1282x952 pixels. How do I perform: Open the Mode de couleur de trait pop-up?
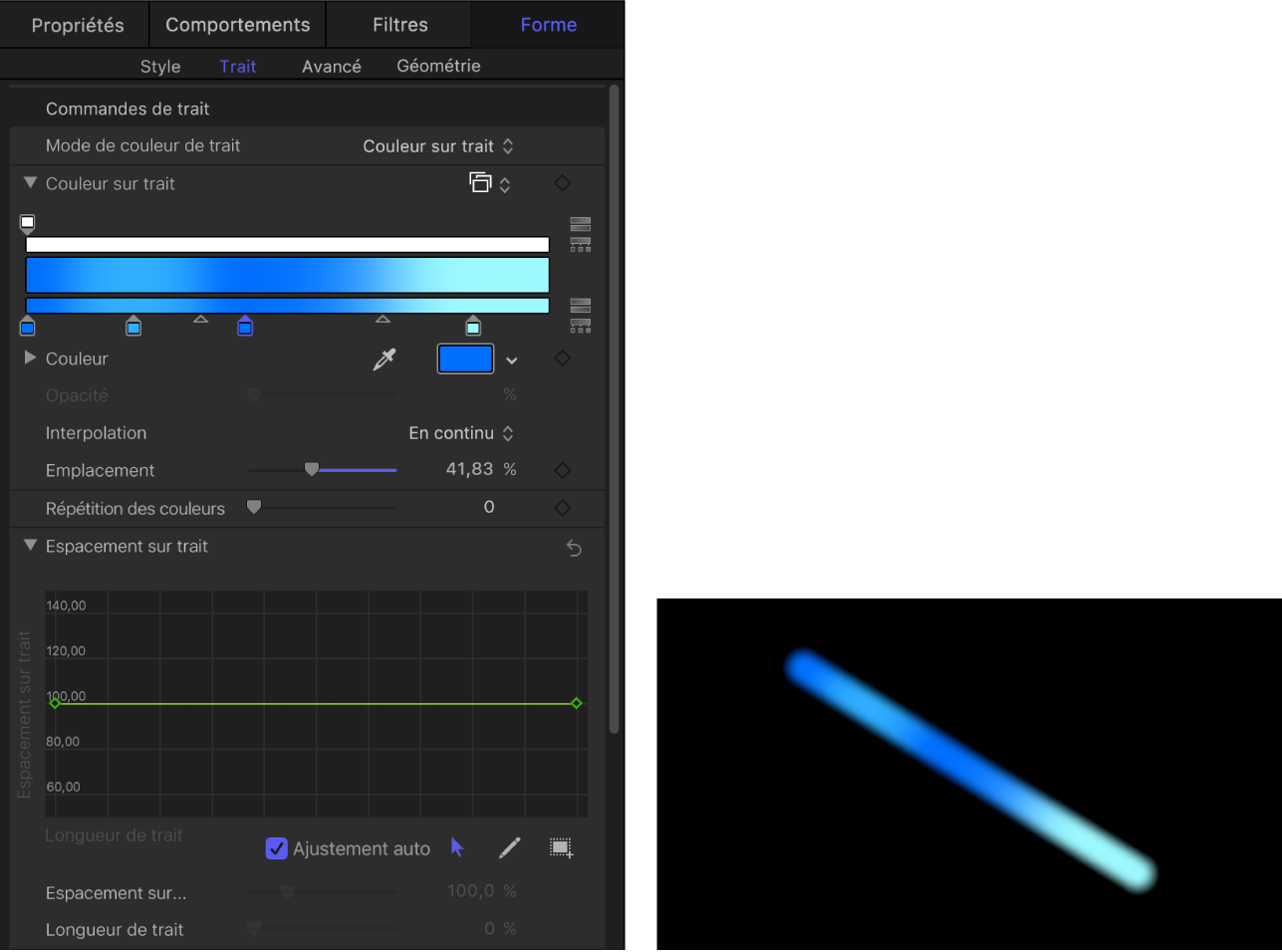(x=438, y=146)
